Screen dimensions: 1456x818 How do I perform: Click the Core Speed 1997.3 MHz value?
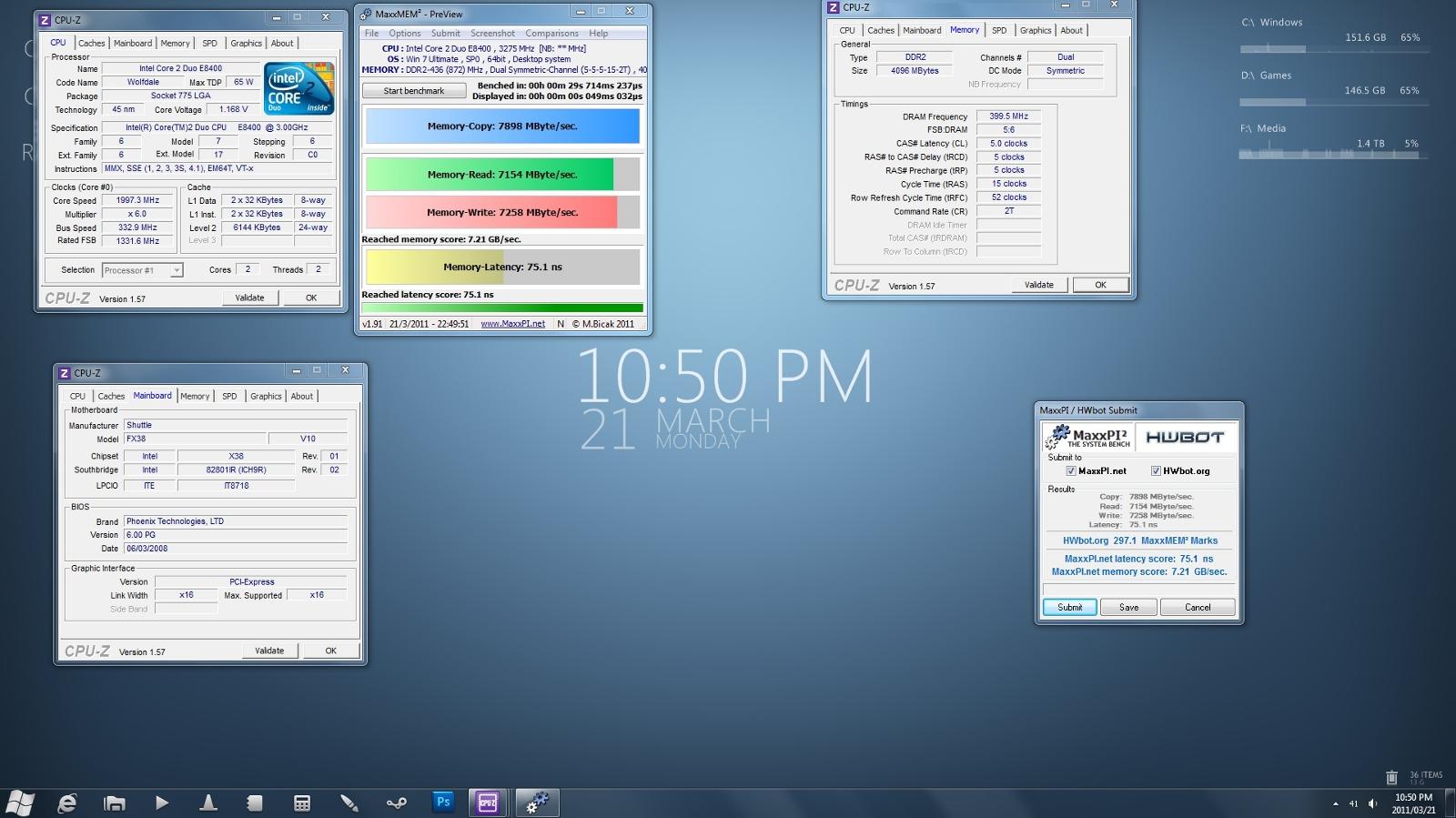coord(137,200)
